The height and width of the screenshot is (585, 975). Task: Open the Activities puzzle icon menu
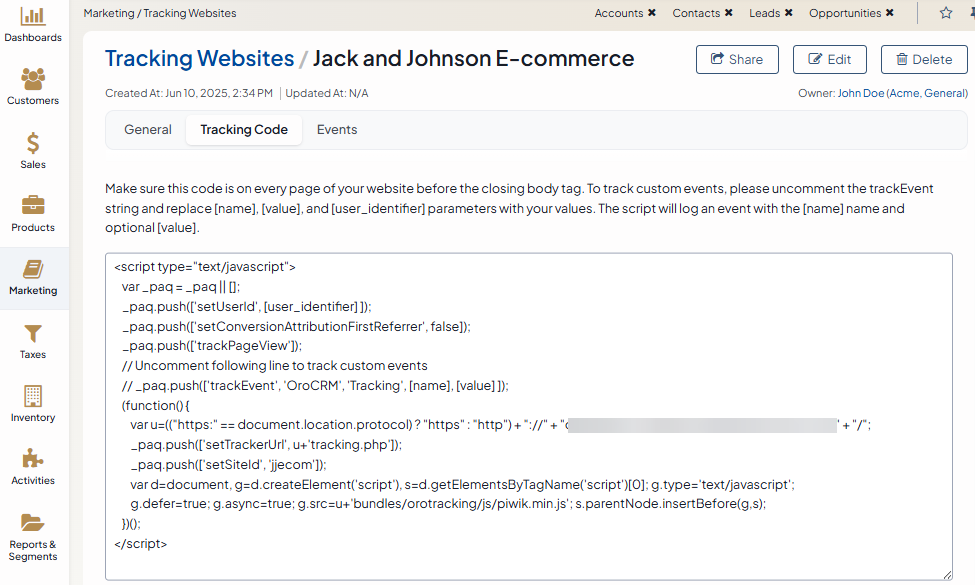click(x=33, y=466)
